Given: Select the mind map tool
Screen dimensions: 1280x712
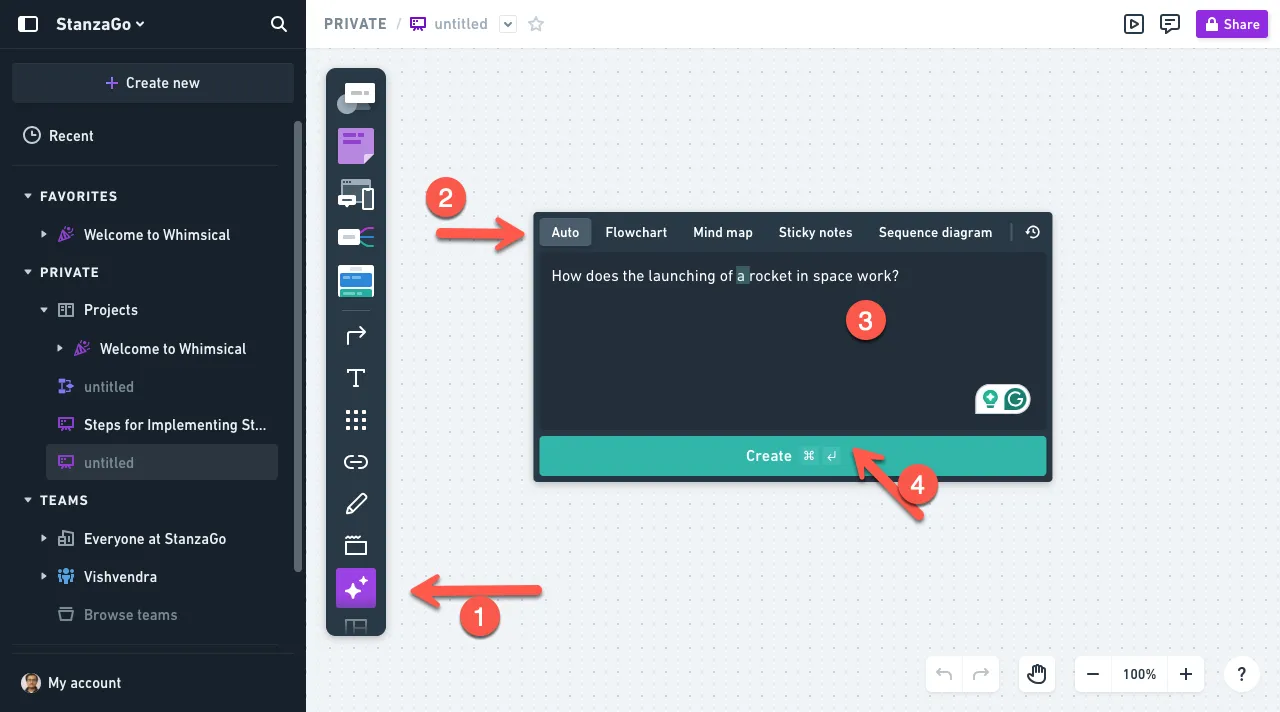Looking at the screenshot, I should pos(356,237).
